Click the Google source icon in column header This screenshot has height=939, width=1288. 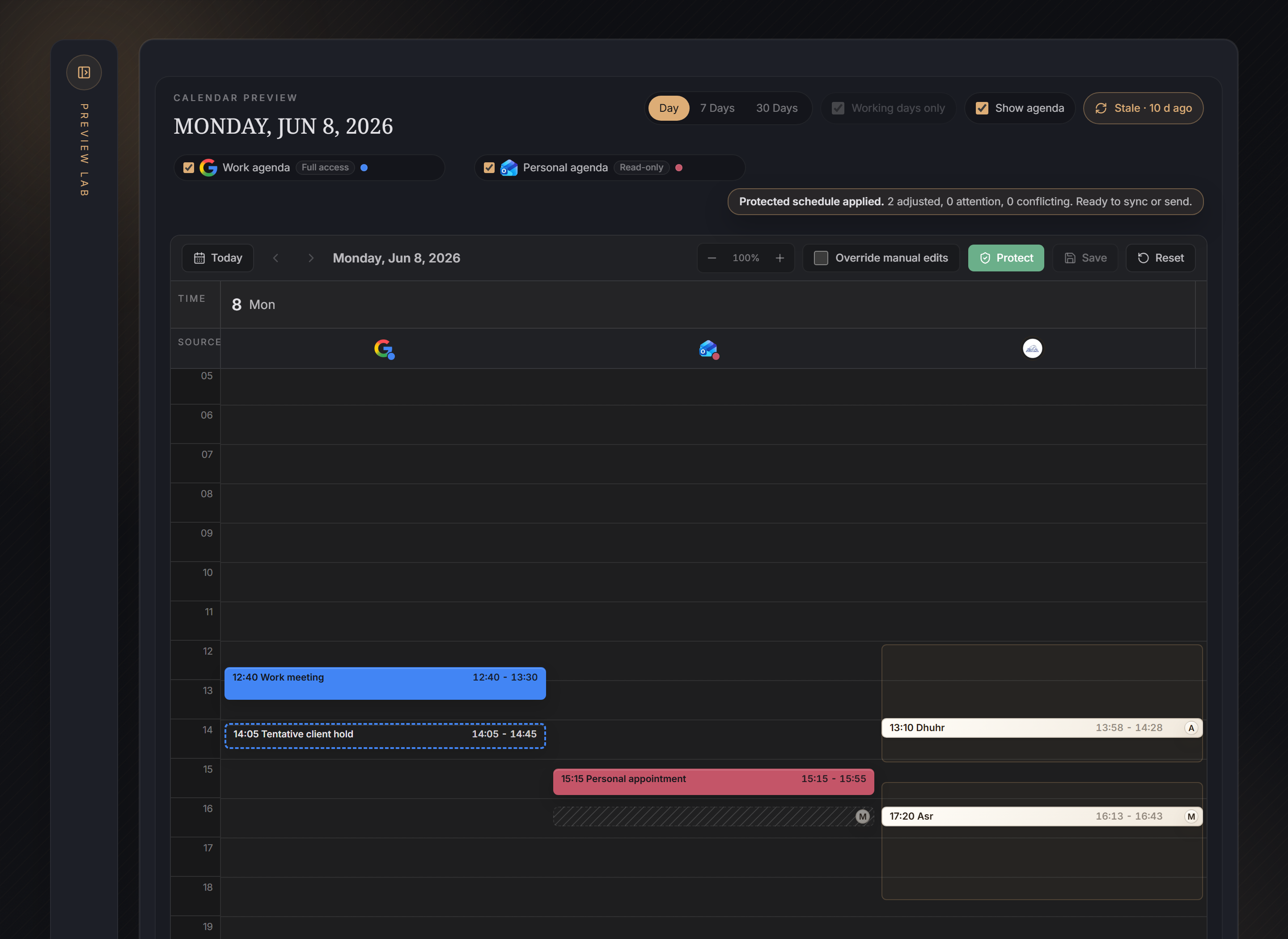tap(384, 348)
